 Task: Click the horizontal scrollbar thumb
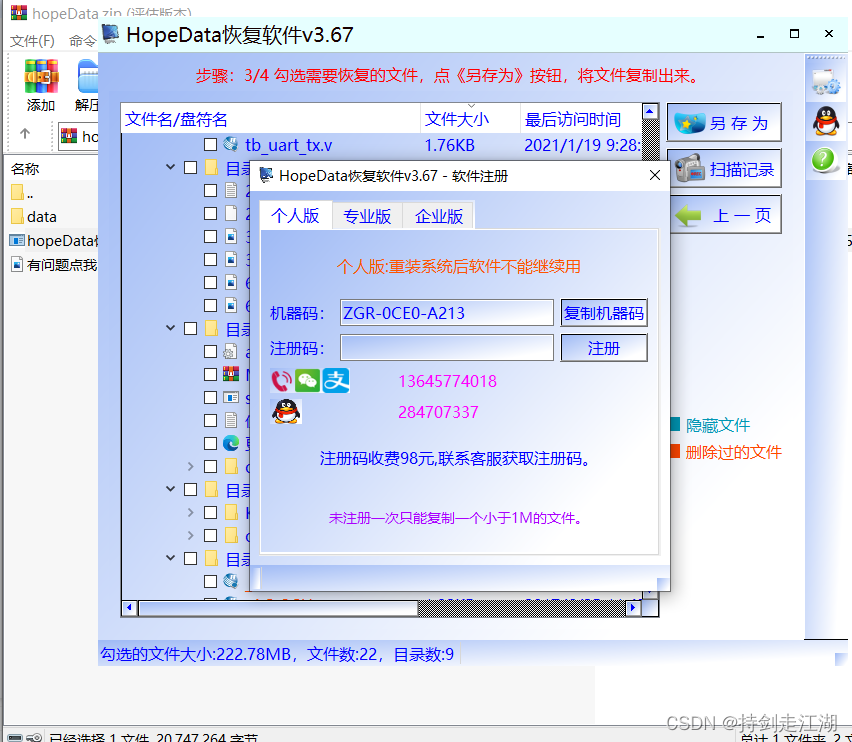tap(278, 608)
